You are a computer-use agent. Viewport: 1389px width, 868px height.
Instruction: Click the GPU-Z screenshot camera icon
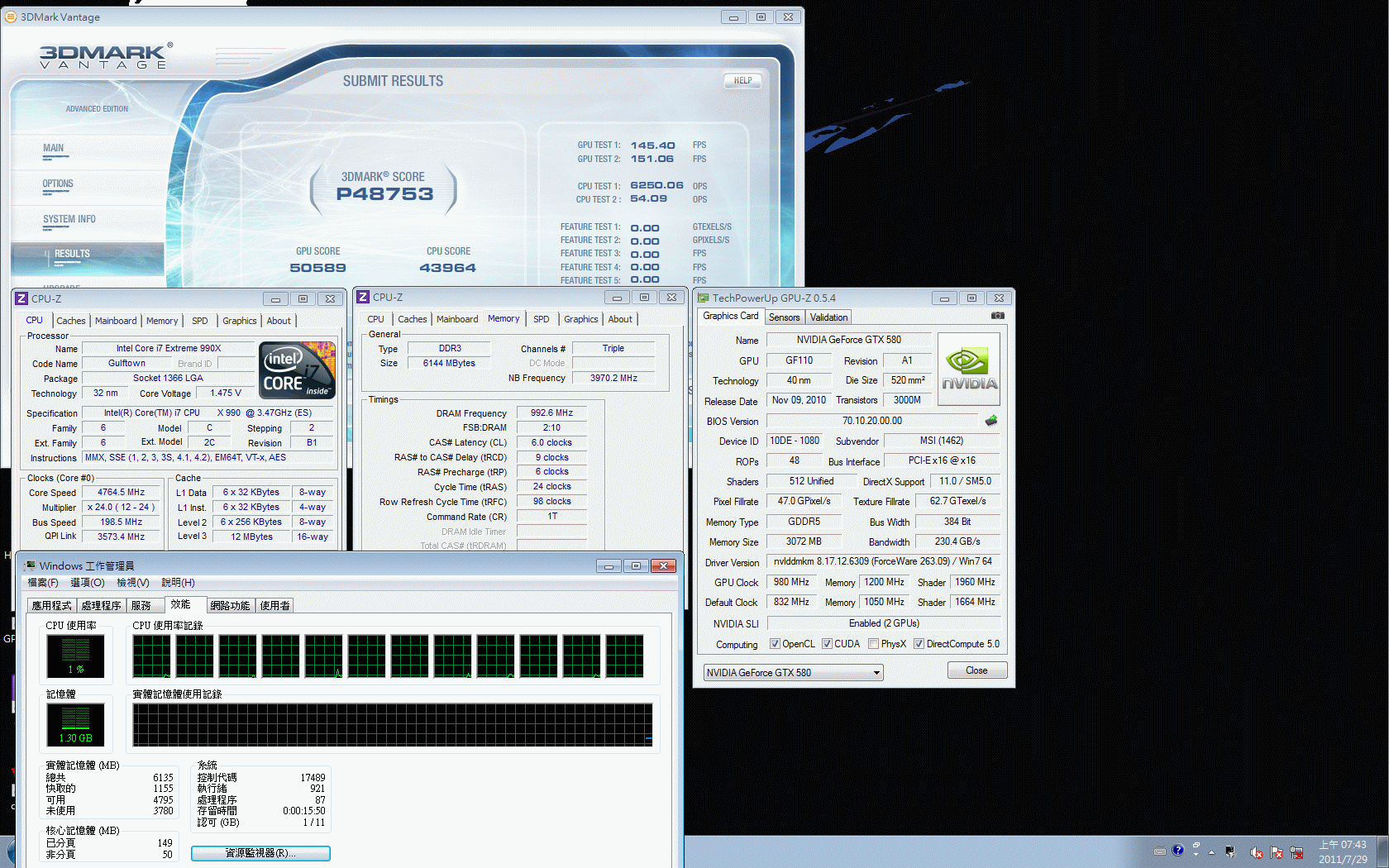tap(998, 316)
